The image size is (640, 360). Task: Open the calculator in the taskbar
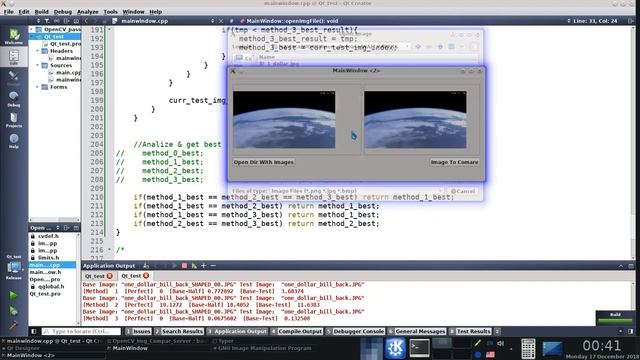point(528,348)
